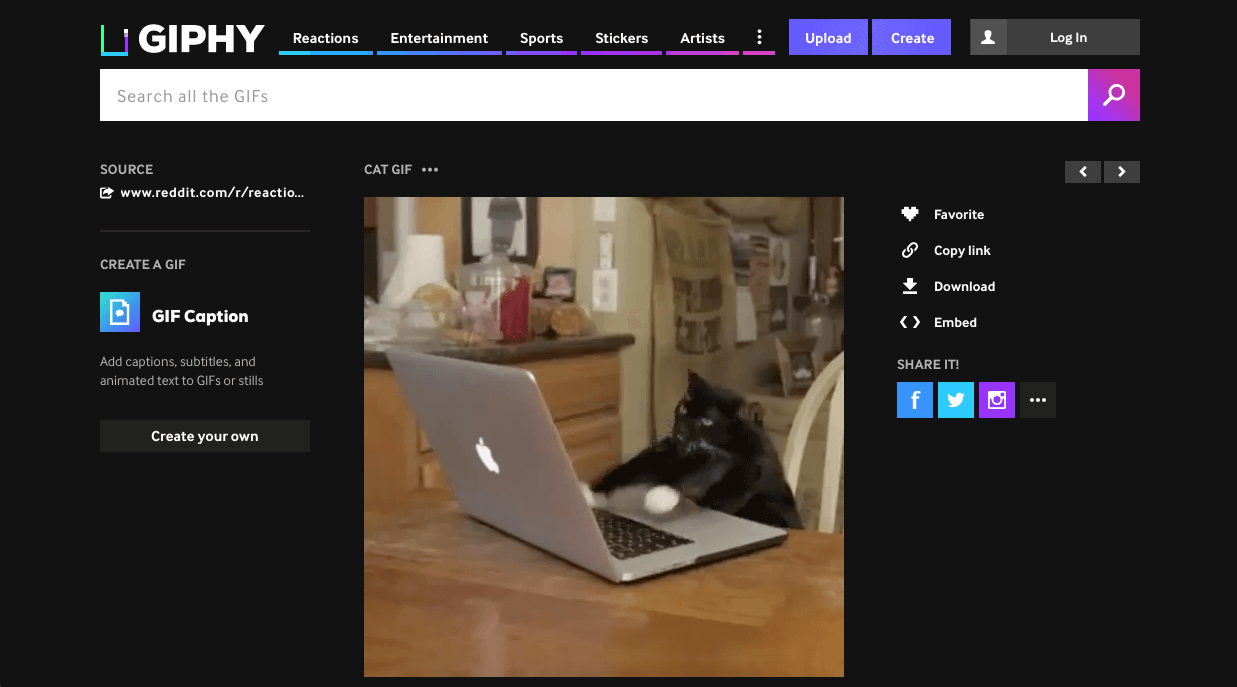Click the source external link icon
The height and width of the screenshot is (687, 1237).
[x=107, y=193]
